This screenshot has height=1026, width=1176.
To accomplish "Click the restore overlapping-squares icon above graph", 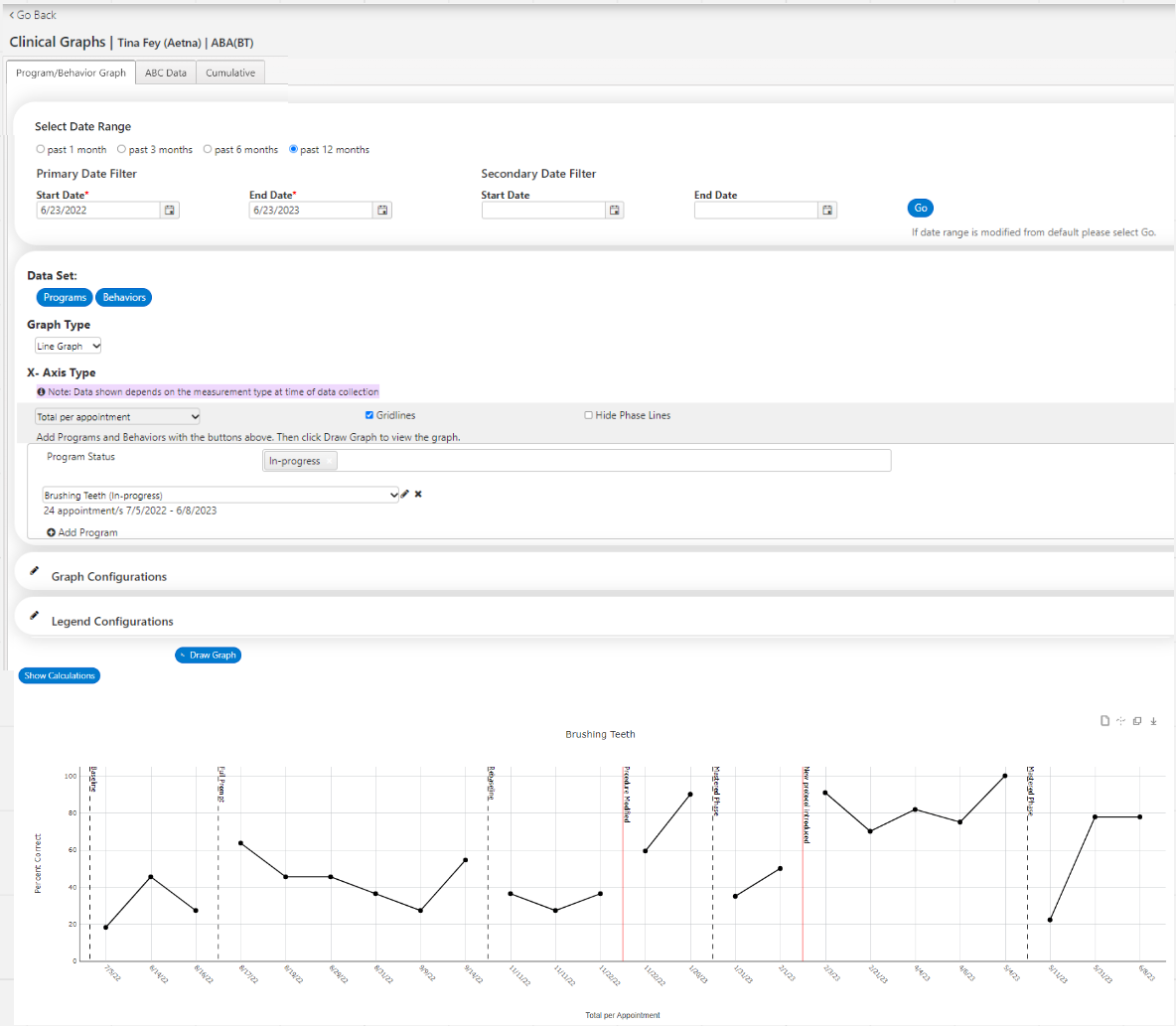I will coord(1137,721).
